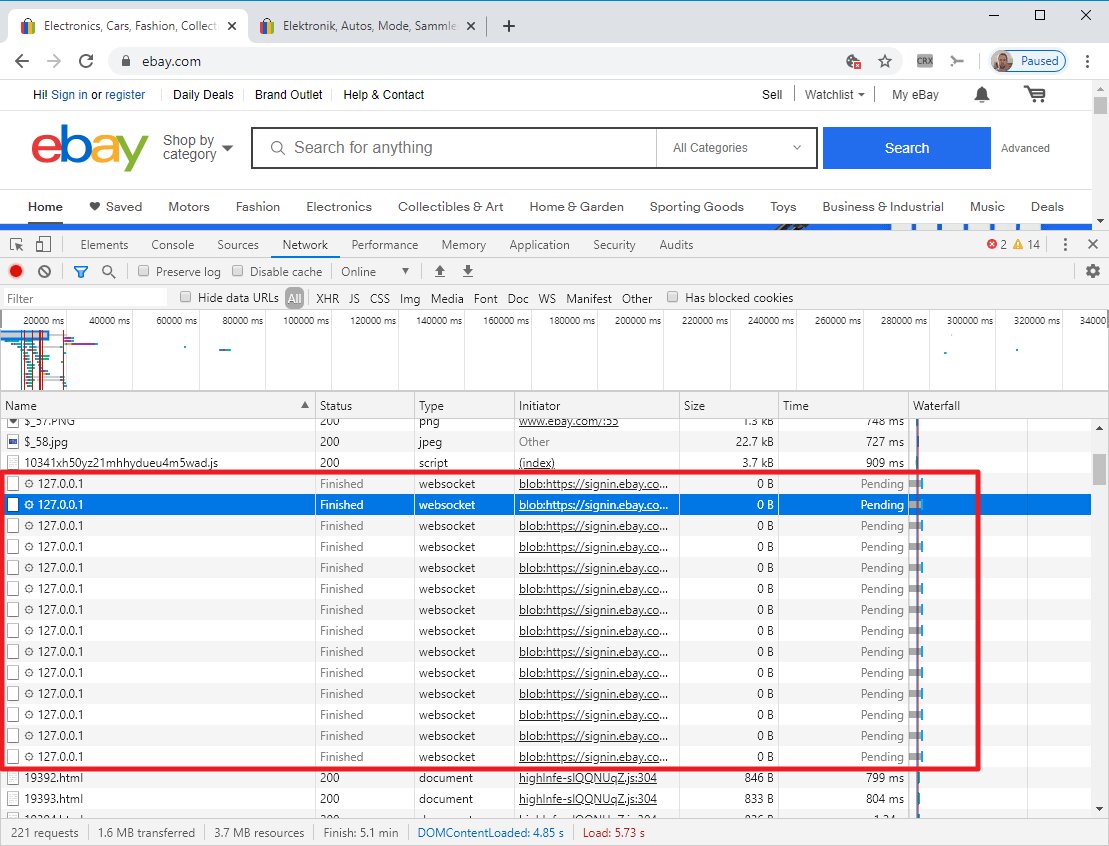
Task: Open the Paused profile button
Action: [x=1028, y=61]
